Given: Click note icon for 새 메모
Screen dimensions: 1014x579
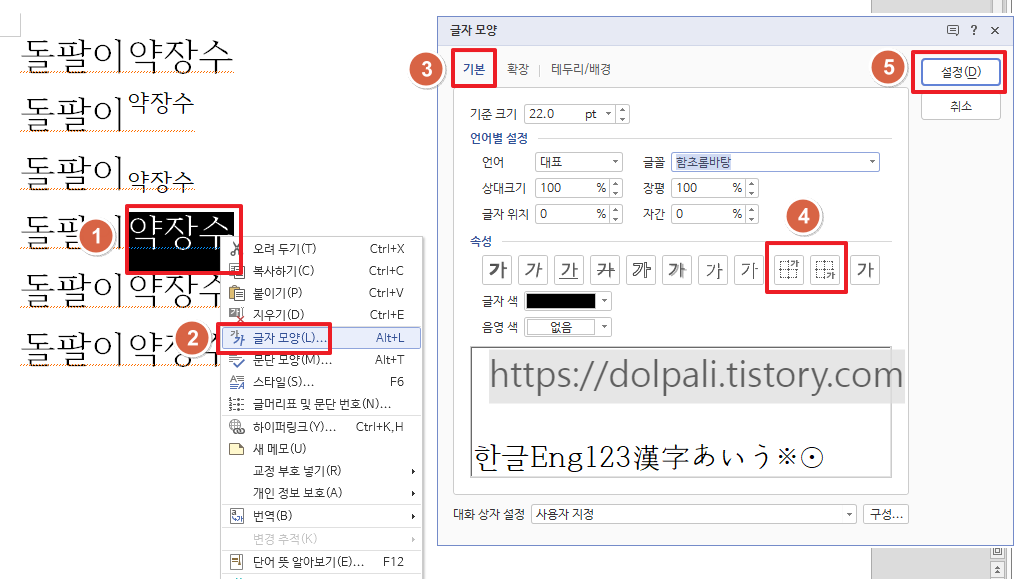Looking at the screenshot, I should (237, 449).
